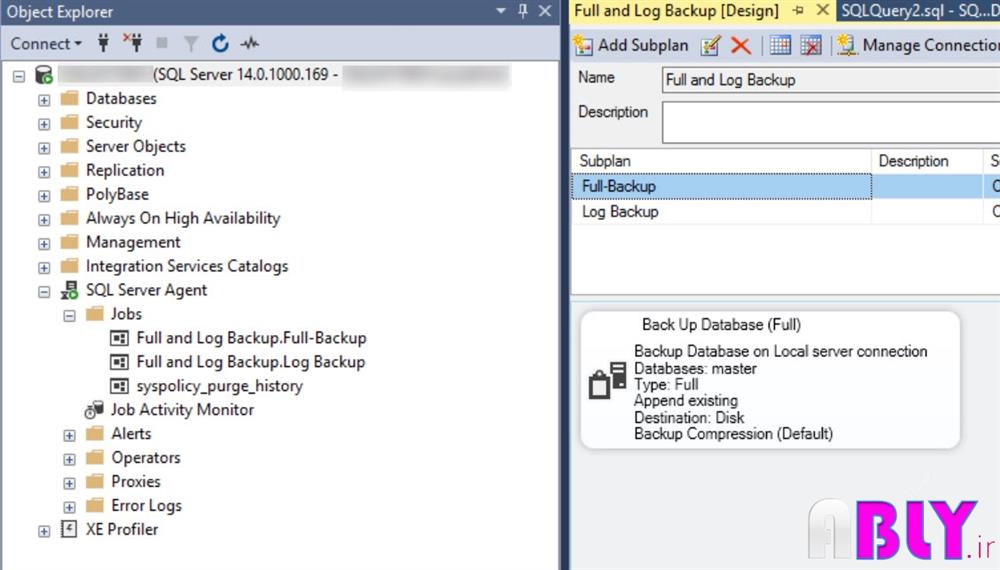Viewport: 1000px width, 570px height.
Task: Expand the Proxies folder
Action: 70,483
